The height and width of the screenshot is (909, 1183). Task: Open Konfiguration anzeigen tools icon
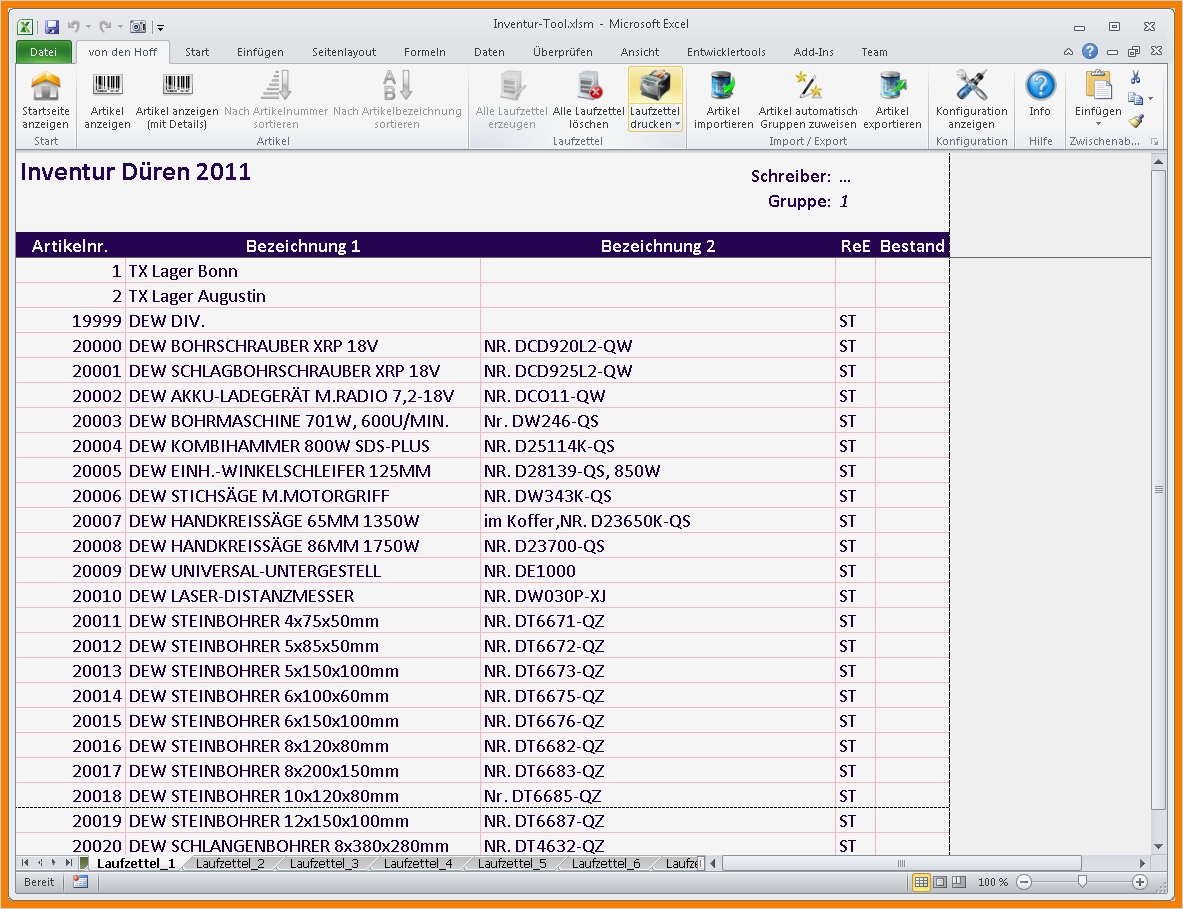971,87
